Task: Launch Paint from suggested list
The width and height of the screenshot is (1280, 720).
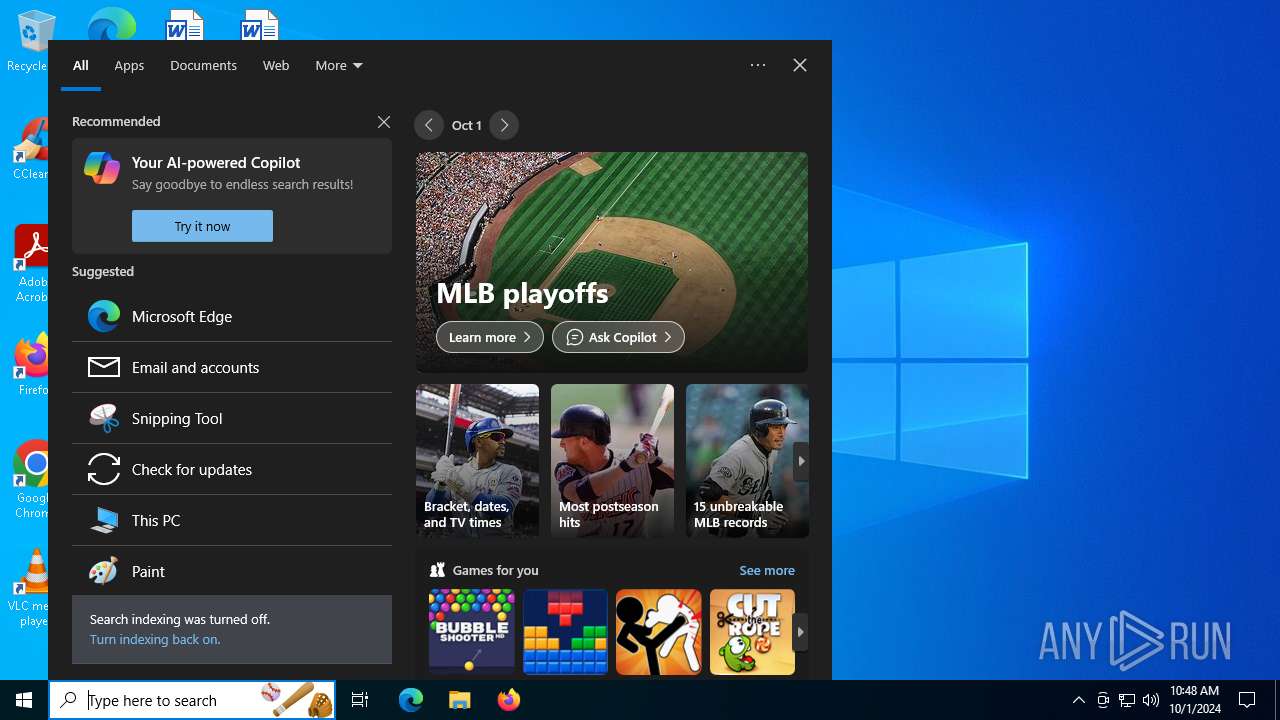Action: [x=232, y=571]
